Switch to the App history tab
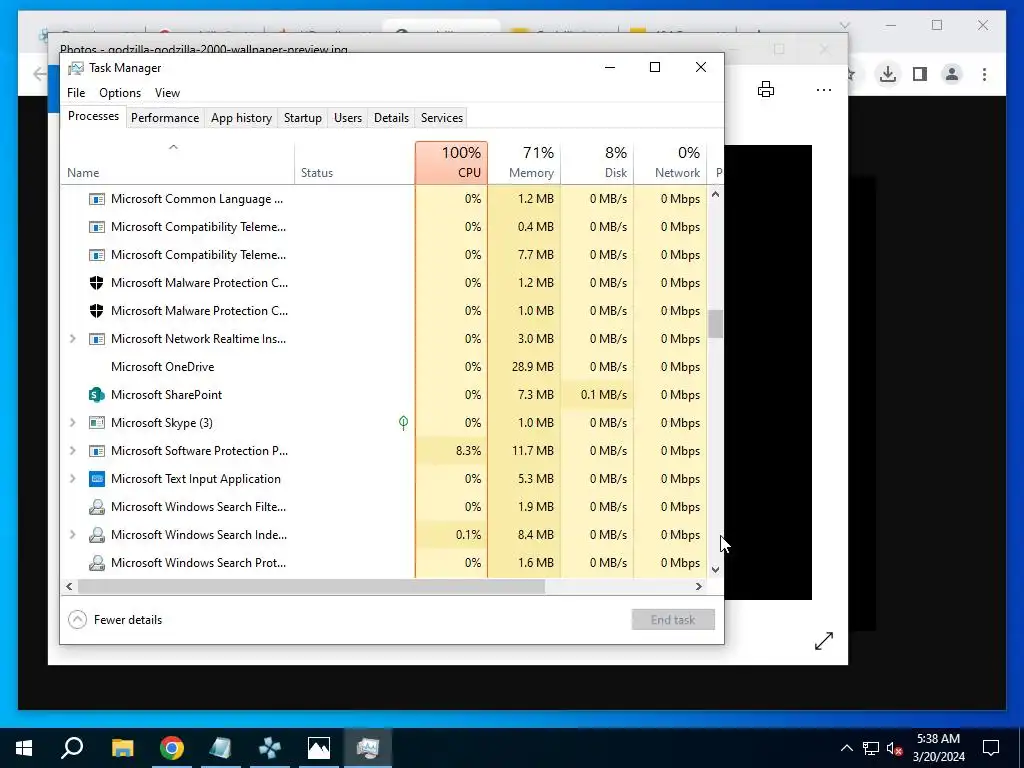Viewport: 1024px width, 768px height. pyautogui.click(x=241, y=118)
